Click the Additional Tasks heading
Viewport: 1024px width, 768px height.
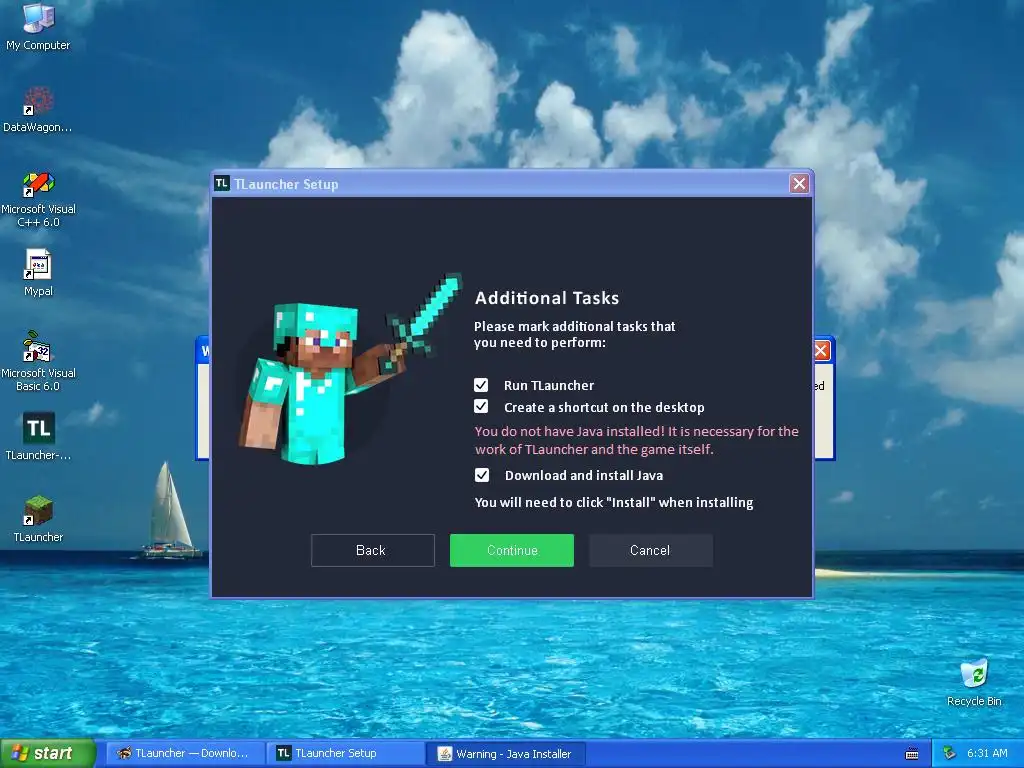point(547,298)
